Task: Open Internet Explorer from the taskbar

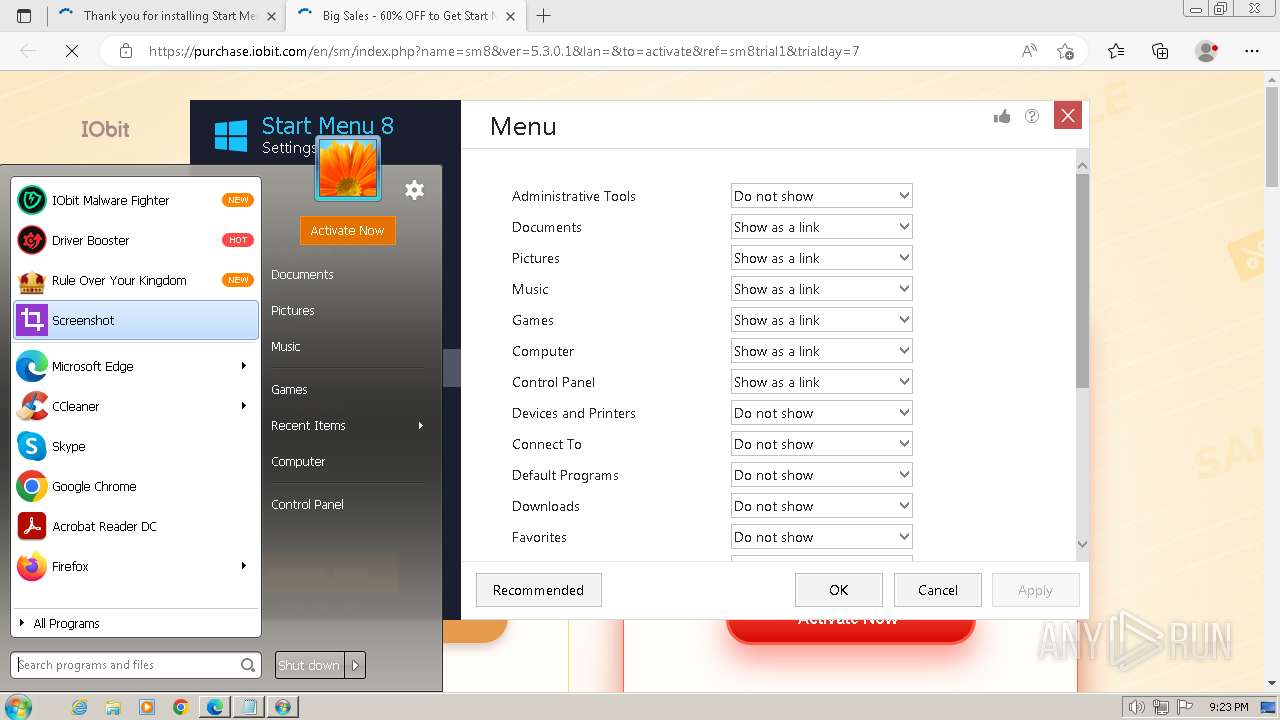Action: 80,707
